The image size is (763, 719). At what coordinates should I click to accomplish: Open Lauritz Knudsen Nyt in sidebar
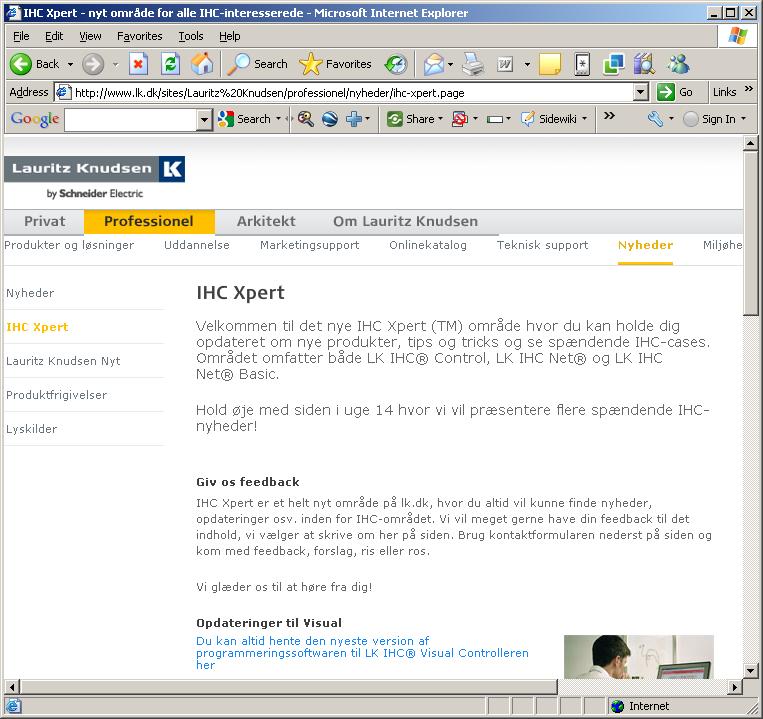point(63,361)
